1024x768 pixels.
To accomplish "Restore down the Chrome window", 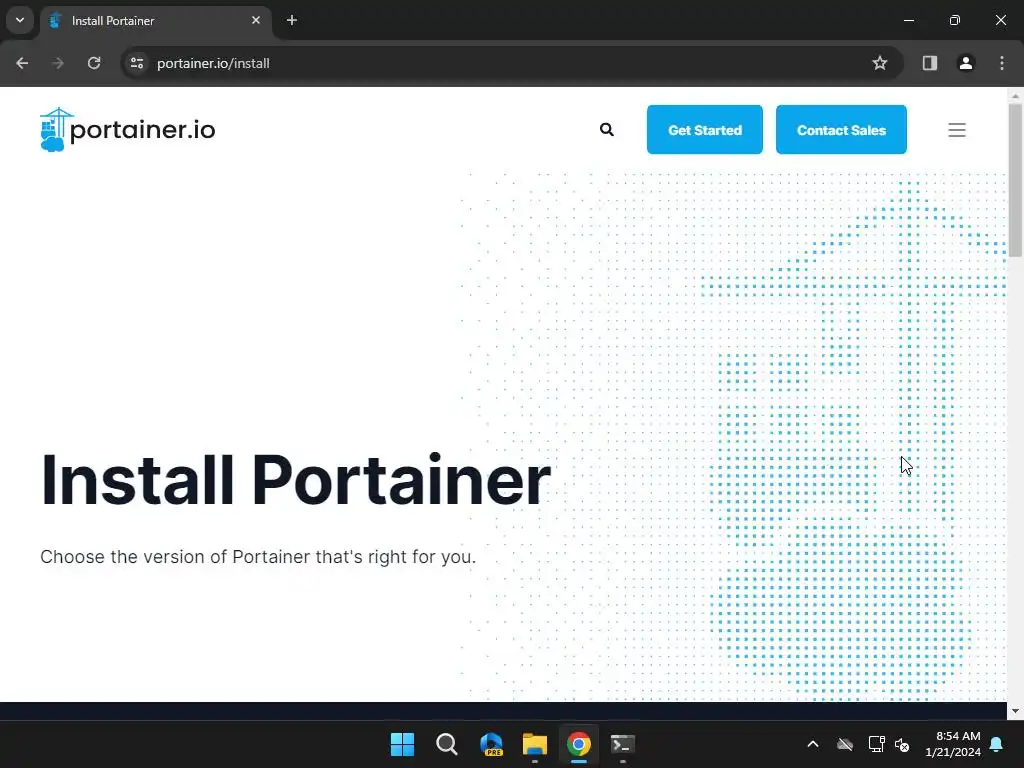I will 955,20.
